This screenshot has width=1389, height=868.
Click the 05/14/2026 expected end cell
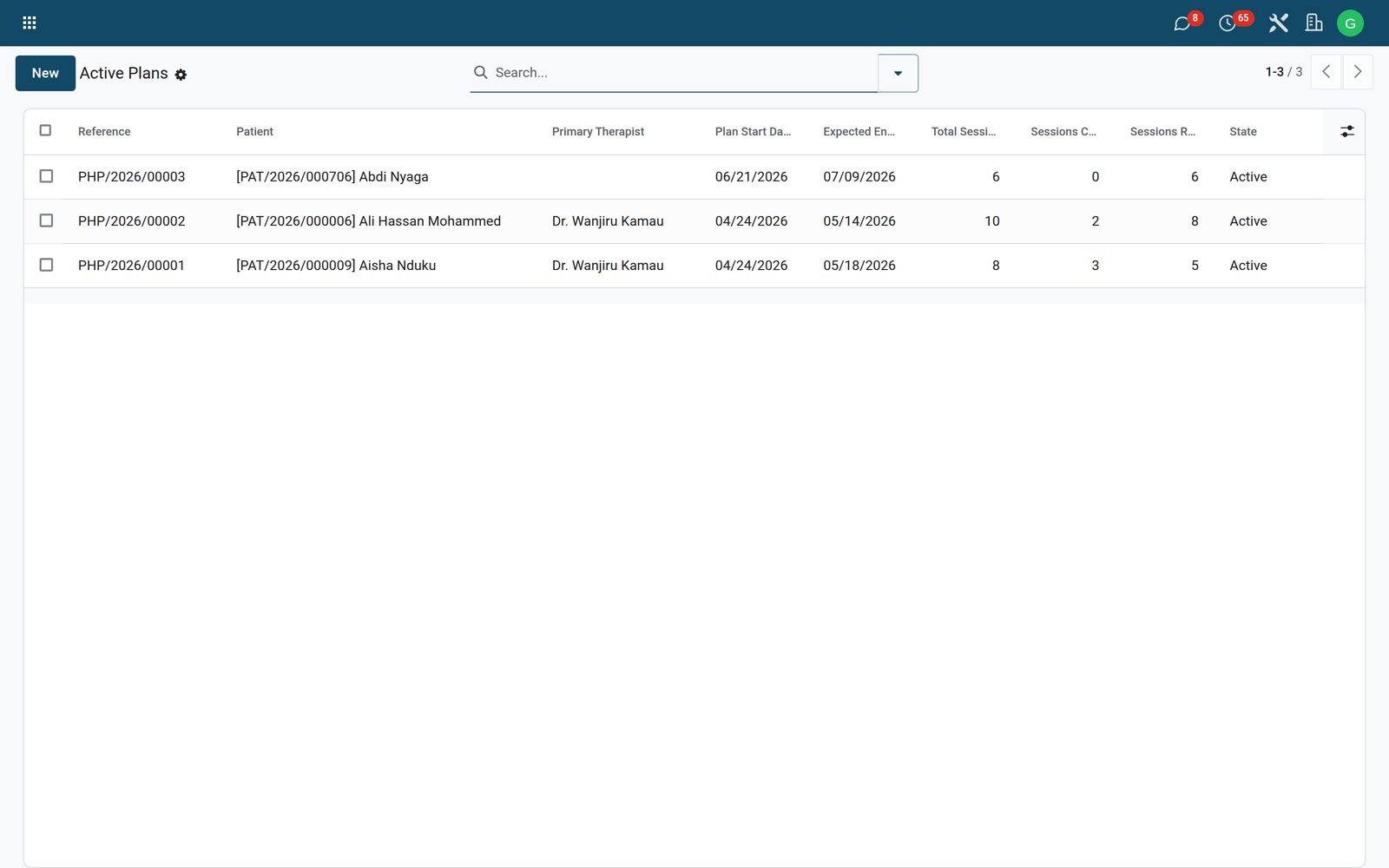pyautogui.click(x=859, y=221)
